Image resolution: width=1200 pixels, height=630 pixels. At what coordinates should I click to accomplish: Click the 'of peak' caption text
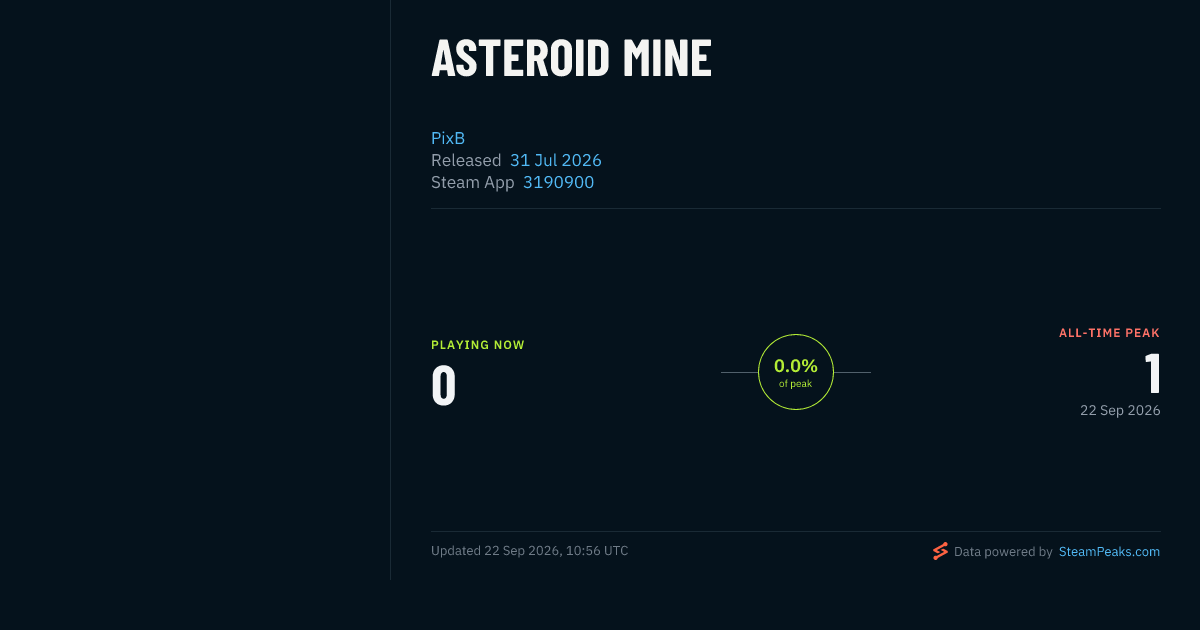796,384
